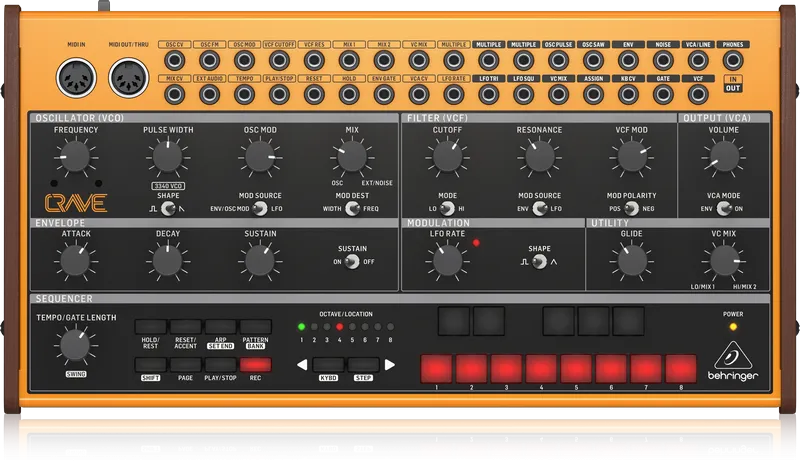This screenshot has height=469, width=800.
Task: Hit the RESET/ACCENT button
Action: point(185,327)
